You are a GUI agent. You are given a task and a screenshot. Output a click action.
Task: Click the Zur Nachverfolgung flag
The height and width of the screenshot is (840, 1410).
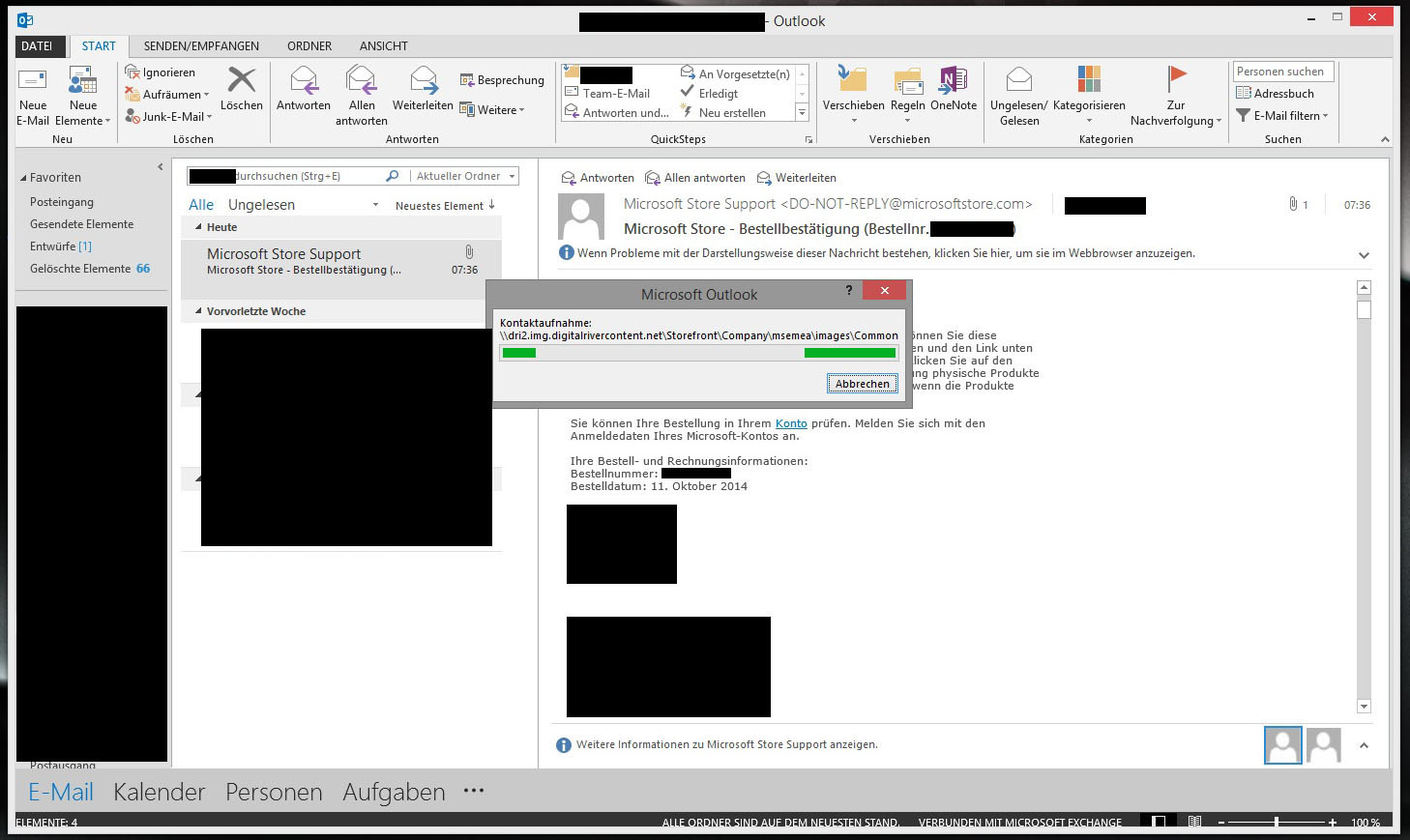tap(1176, 96)
